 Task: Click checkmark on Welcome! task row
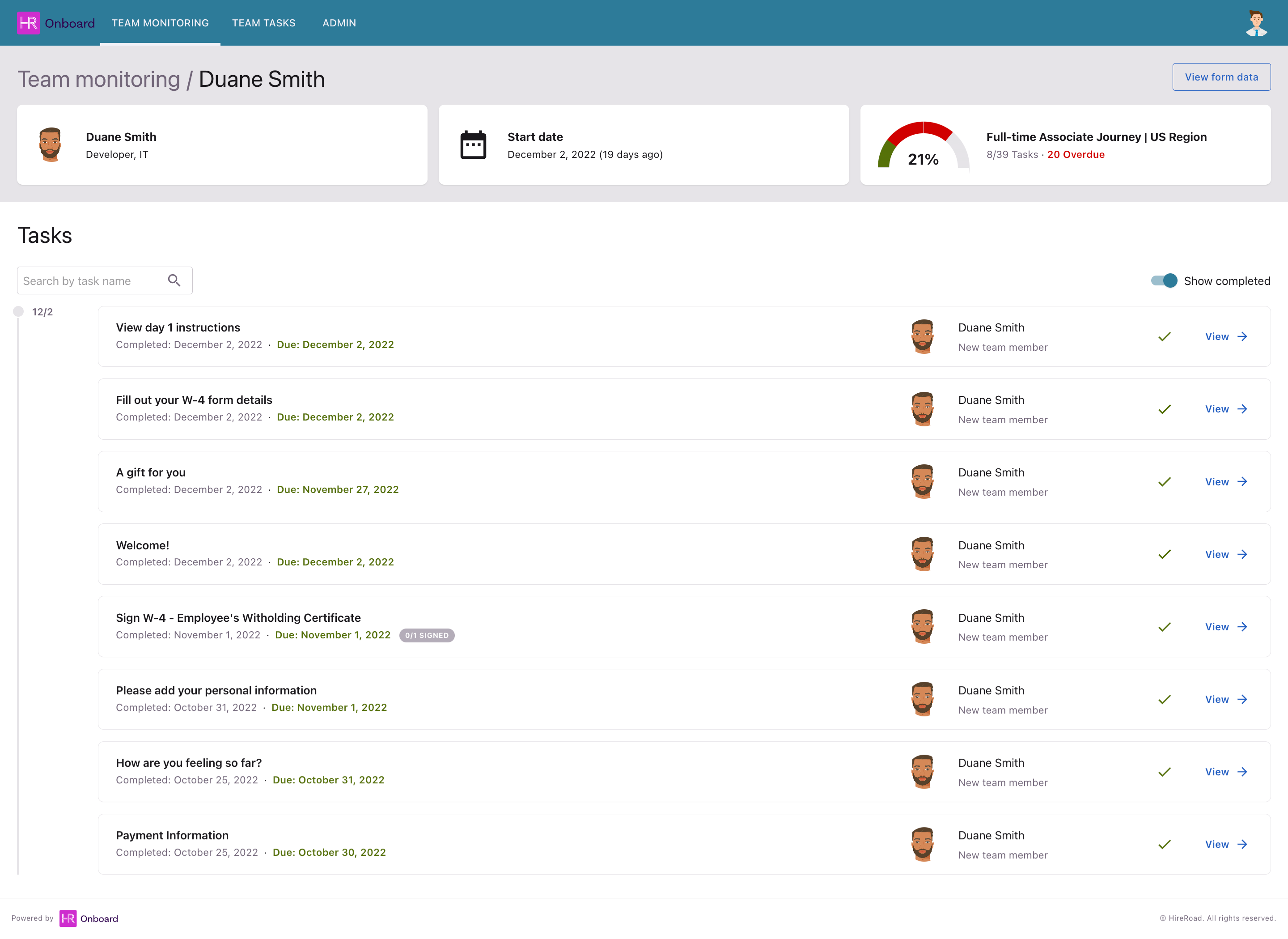(x=1164, y=554)
